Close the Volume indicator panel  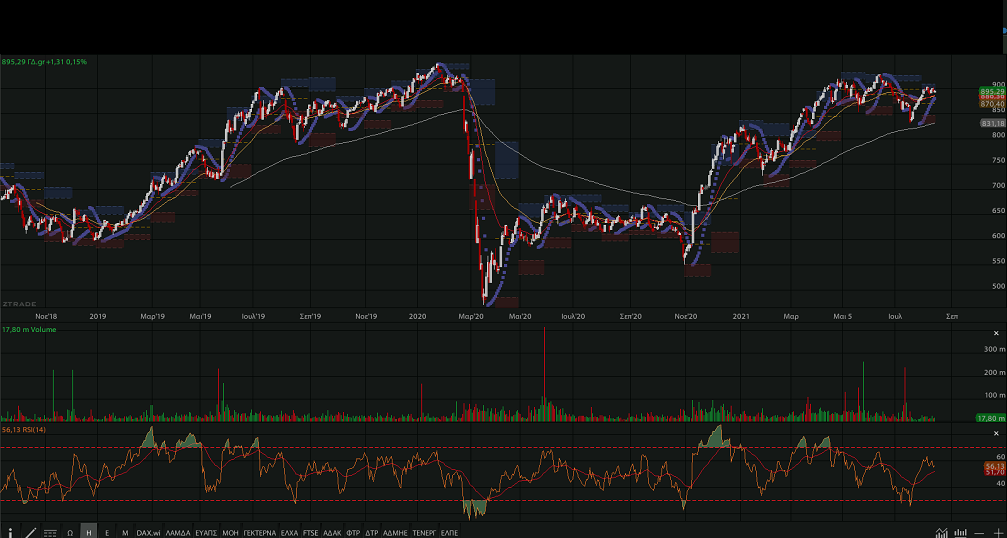(996, 333)
